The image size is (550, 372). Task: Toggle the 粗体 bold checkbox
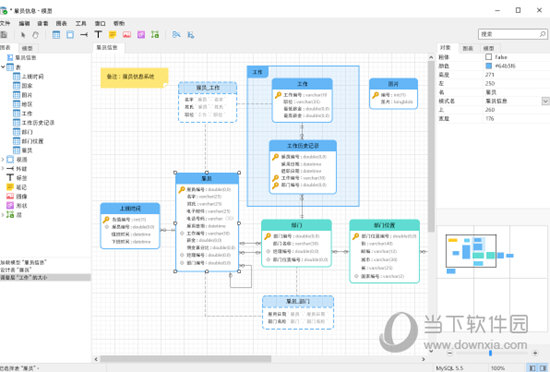click(488, 57)
